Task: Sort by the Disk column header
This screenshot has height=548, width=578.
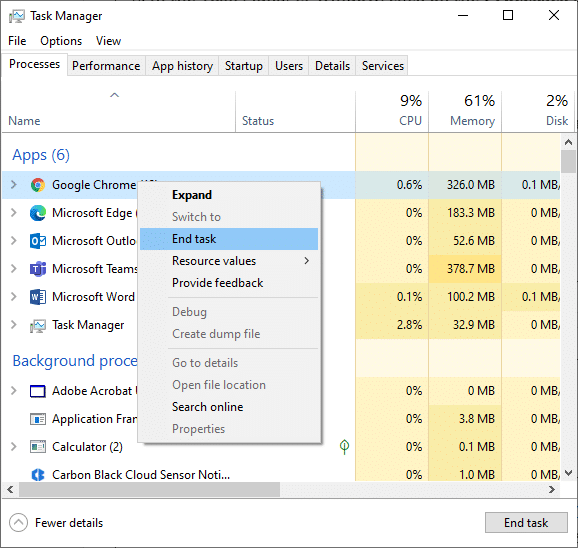Action: [537, 111]
